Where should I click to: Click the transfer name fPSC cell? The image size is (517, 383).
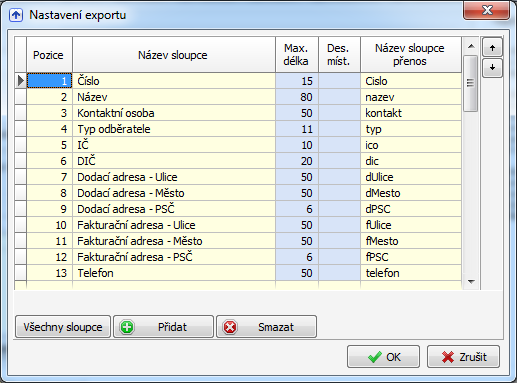click(x=411, y=257)
